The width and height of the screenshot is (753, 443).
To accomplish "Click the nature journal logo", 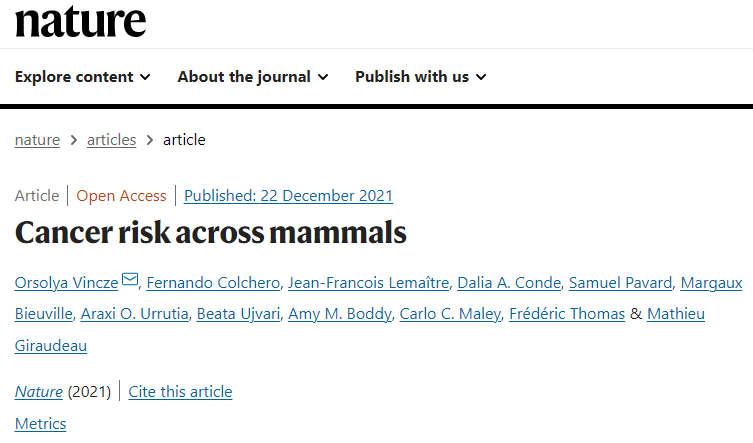I will (x=80, y=20).
